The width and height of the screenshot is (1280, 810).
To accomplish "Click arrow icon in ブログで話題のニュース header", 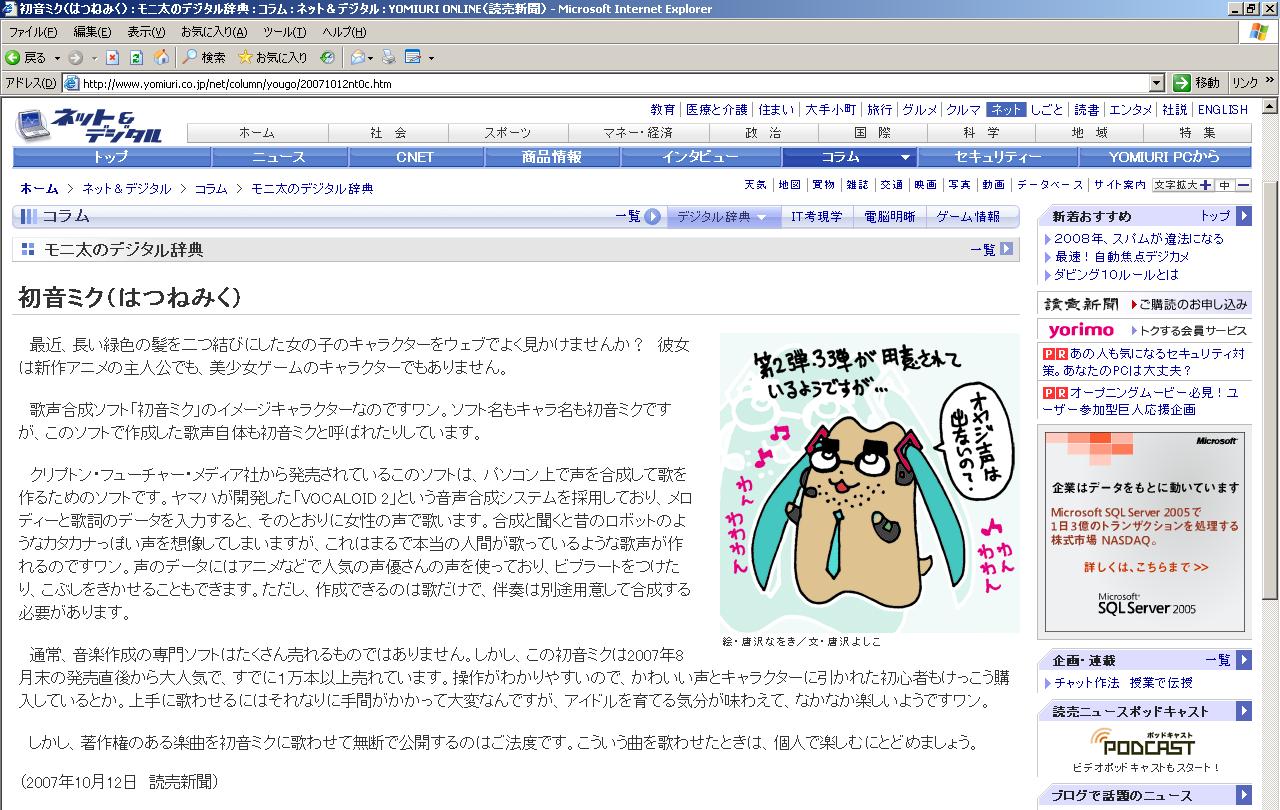I will pyautogui.click(x=1243, y=796).
